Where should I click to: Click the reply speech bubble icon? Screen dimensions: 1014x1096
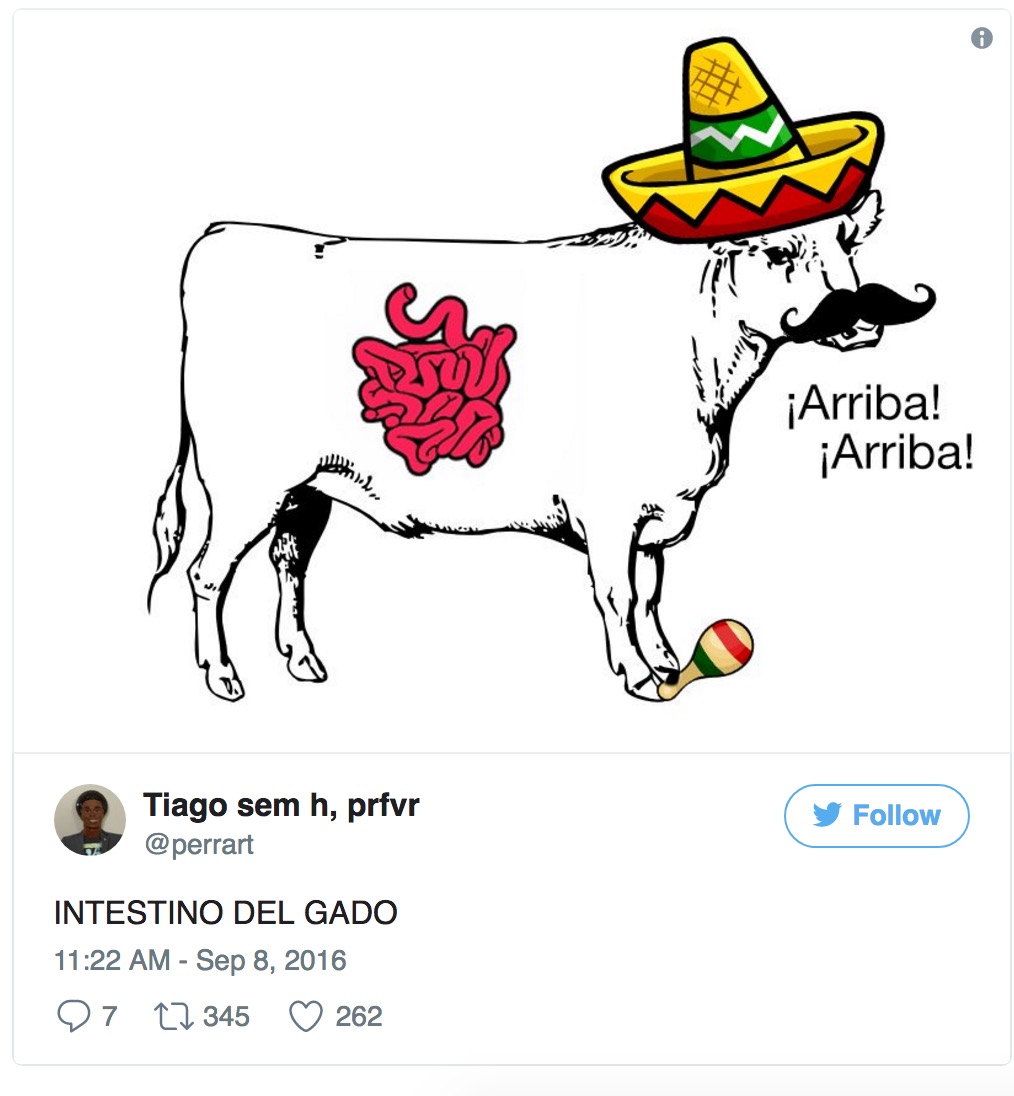click(x=73, y=1016)
